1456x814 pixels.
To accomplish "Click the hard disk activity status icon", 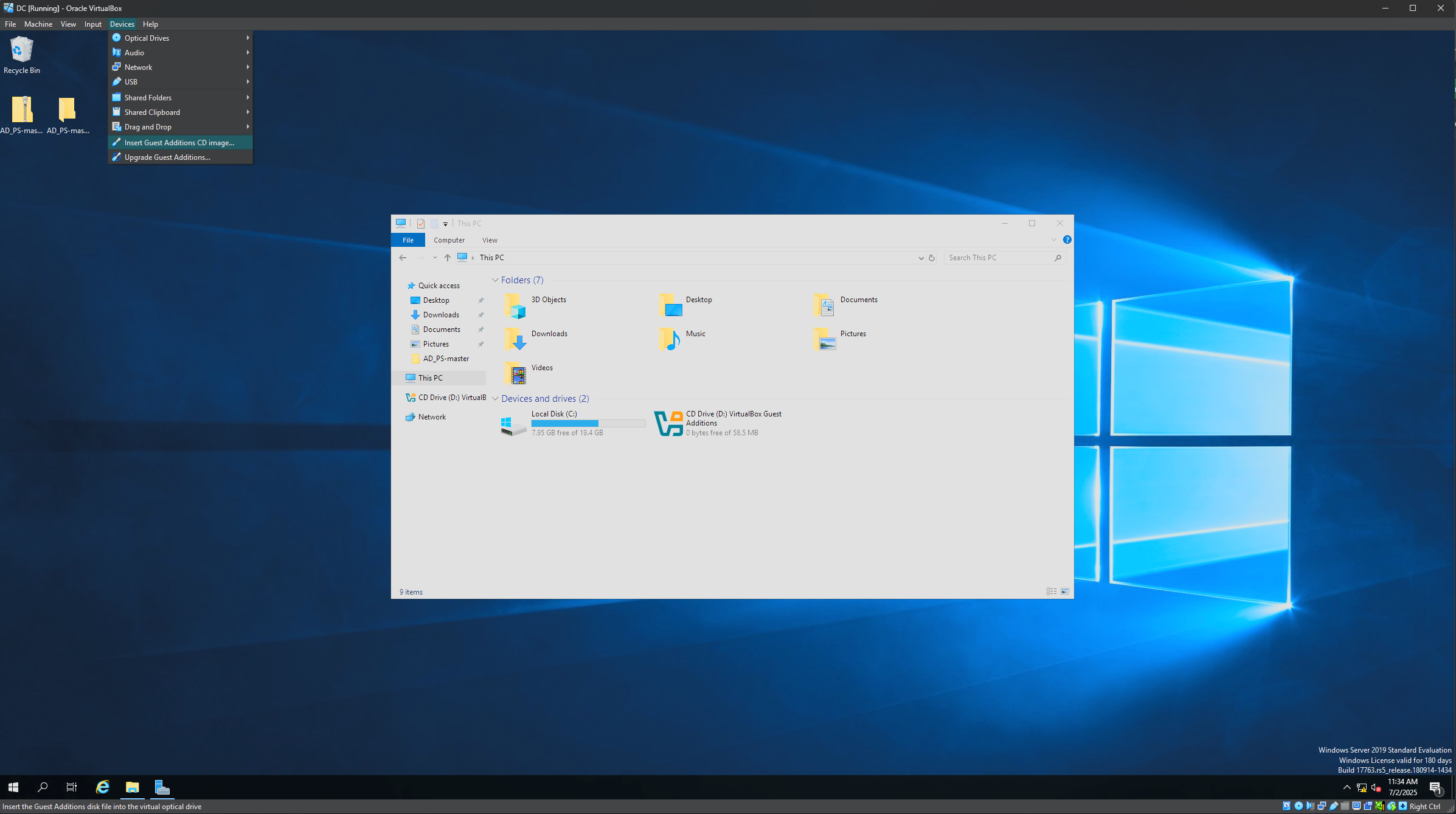I will pos(1286,806).
